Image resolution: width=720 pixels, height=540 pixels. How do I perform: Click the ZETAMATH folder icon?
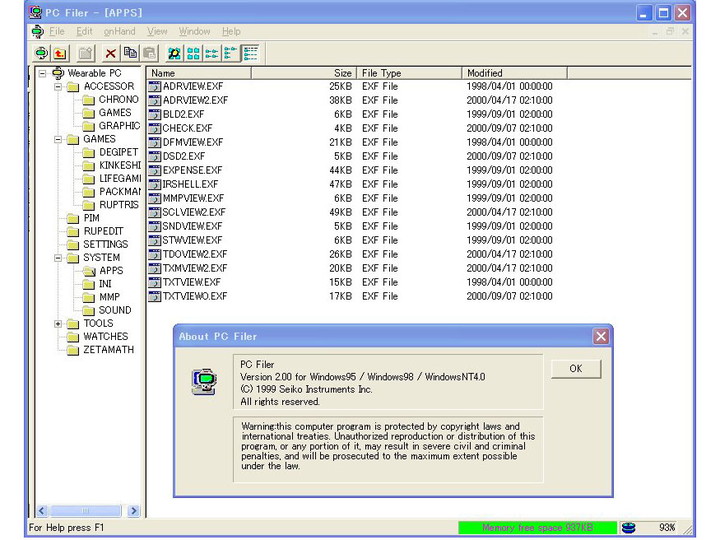point(73,350)
